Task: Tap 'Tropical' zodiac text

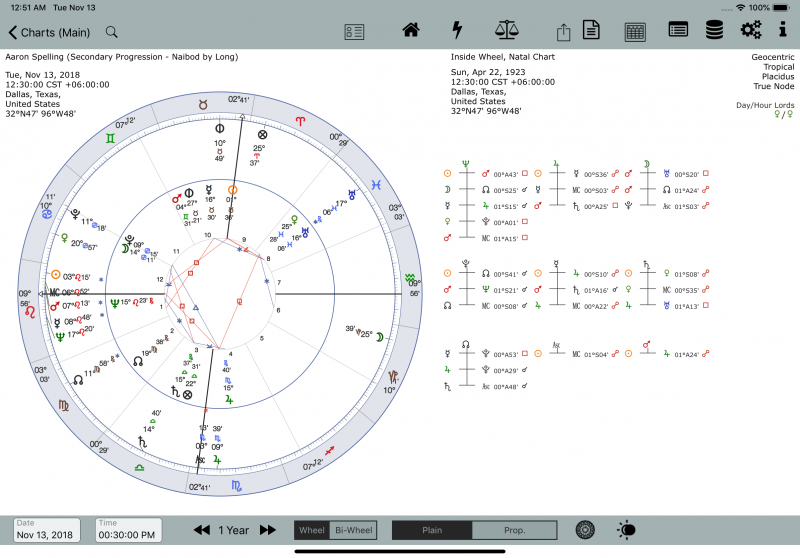Action: click(x=779, y=67)
